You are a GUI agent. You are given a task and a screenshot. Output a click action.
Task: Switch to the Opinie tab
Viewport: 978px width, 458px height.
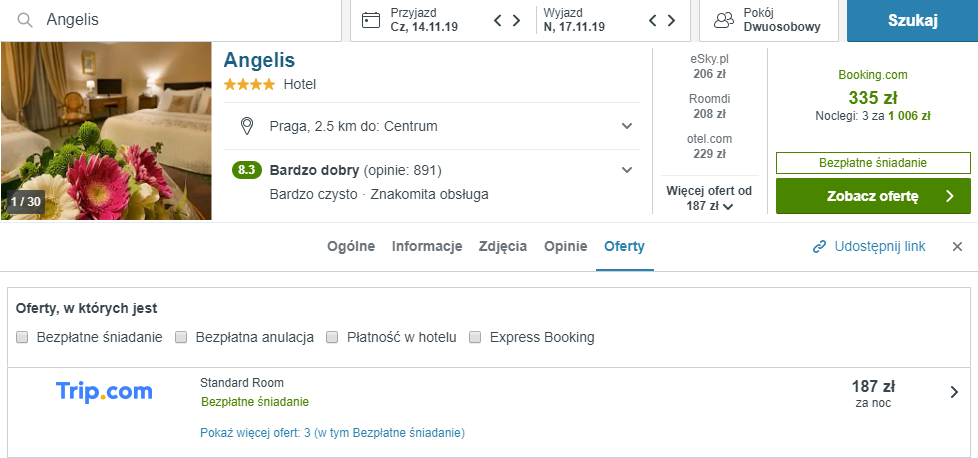(566, 246)
